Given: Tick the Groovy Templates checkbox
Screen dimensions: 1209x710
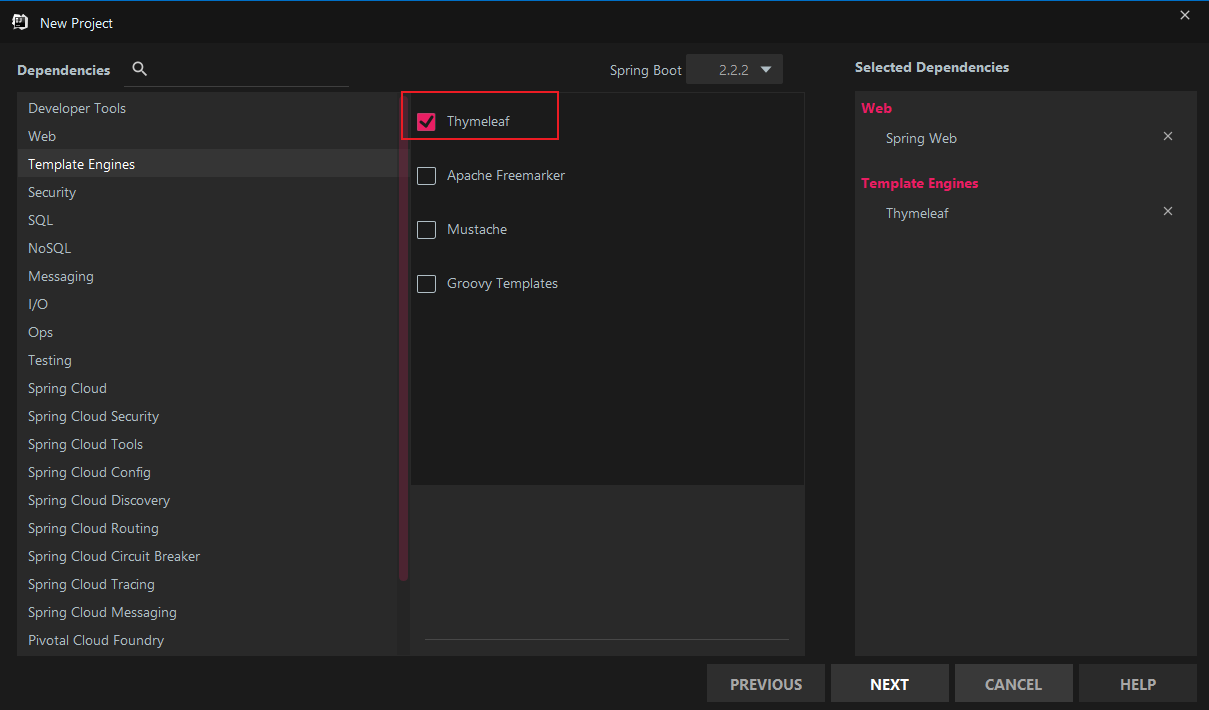Looking at the screenshot, I should point(427,284).
